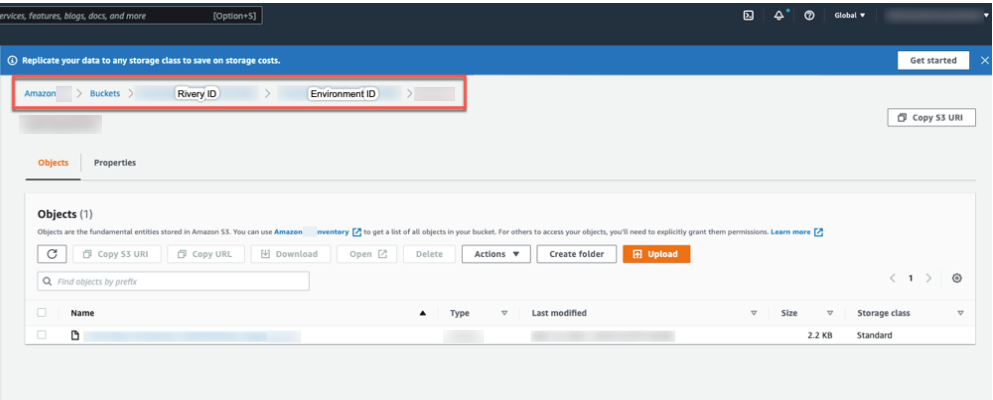993x400 pixels.
Task: Click the help question mark icon
Action: coord(808,16)
